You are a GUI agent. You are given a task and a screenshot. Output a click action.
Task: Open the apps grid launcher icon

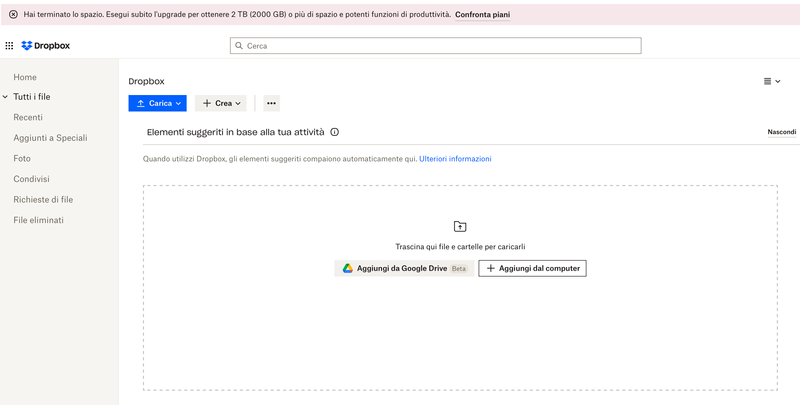(x=9, y=46)
